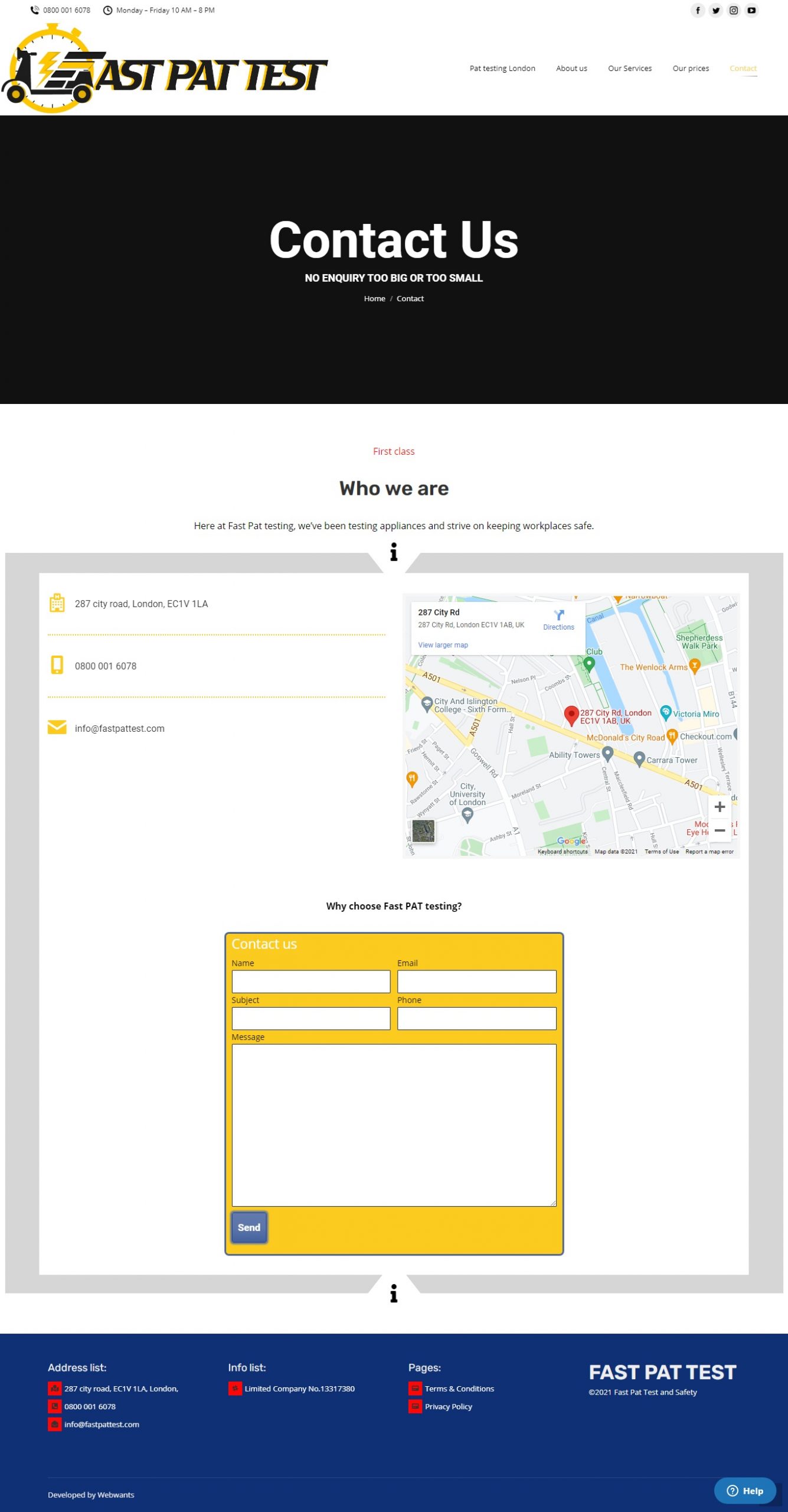Select the Contact menu item
788x1512 pixels.
[x=743, y=69]
